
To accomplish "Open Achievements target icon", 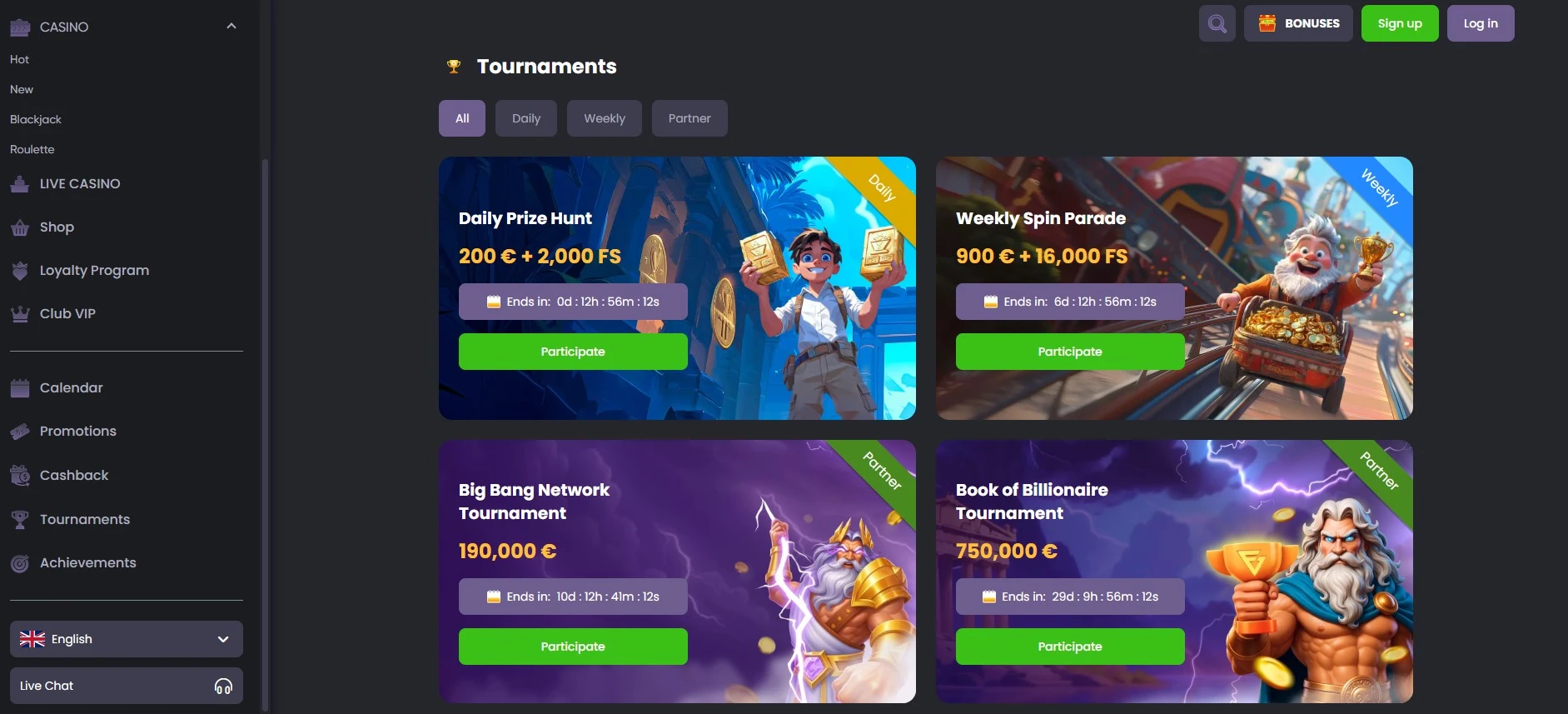I will click(x=20, y=563).
